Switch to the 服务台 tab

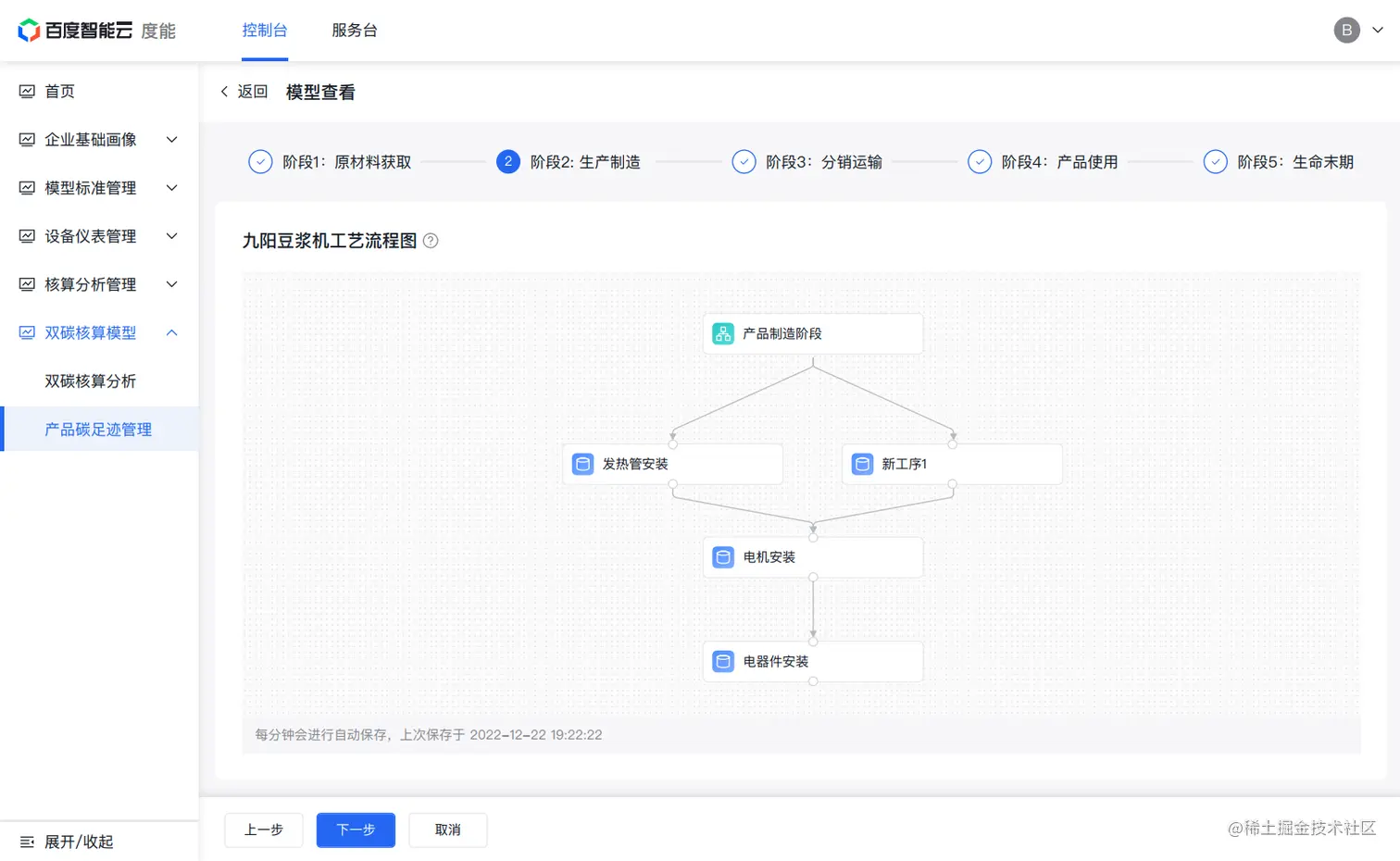pyautogui.click(x=355, y=30)
